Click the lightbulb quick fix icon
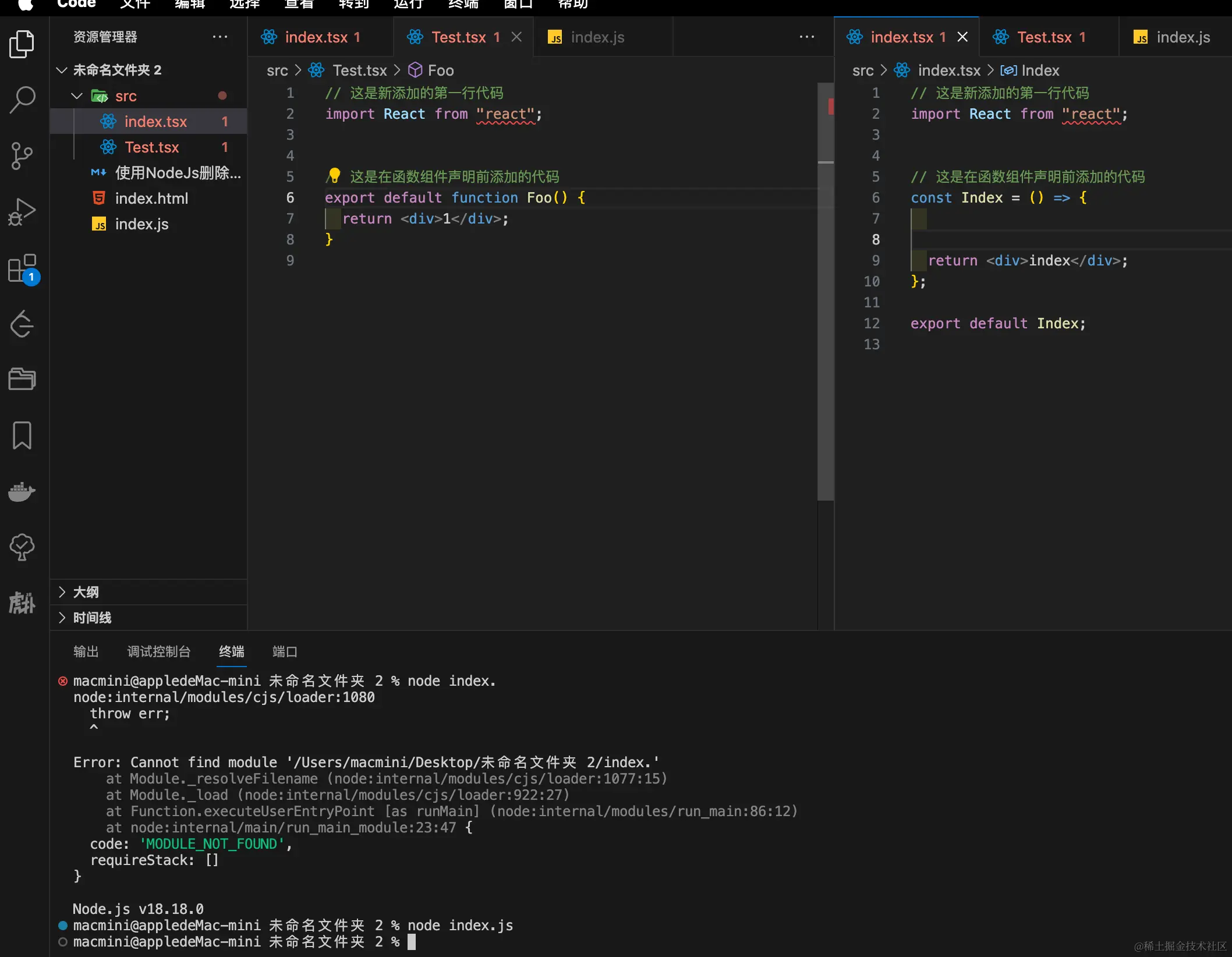Viewport: 1232px width, 957px height. coord(334,175)
